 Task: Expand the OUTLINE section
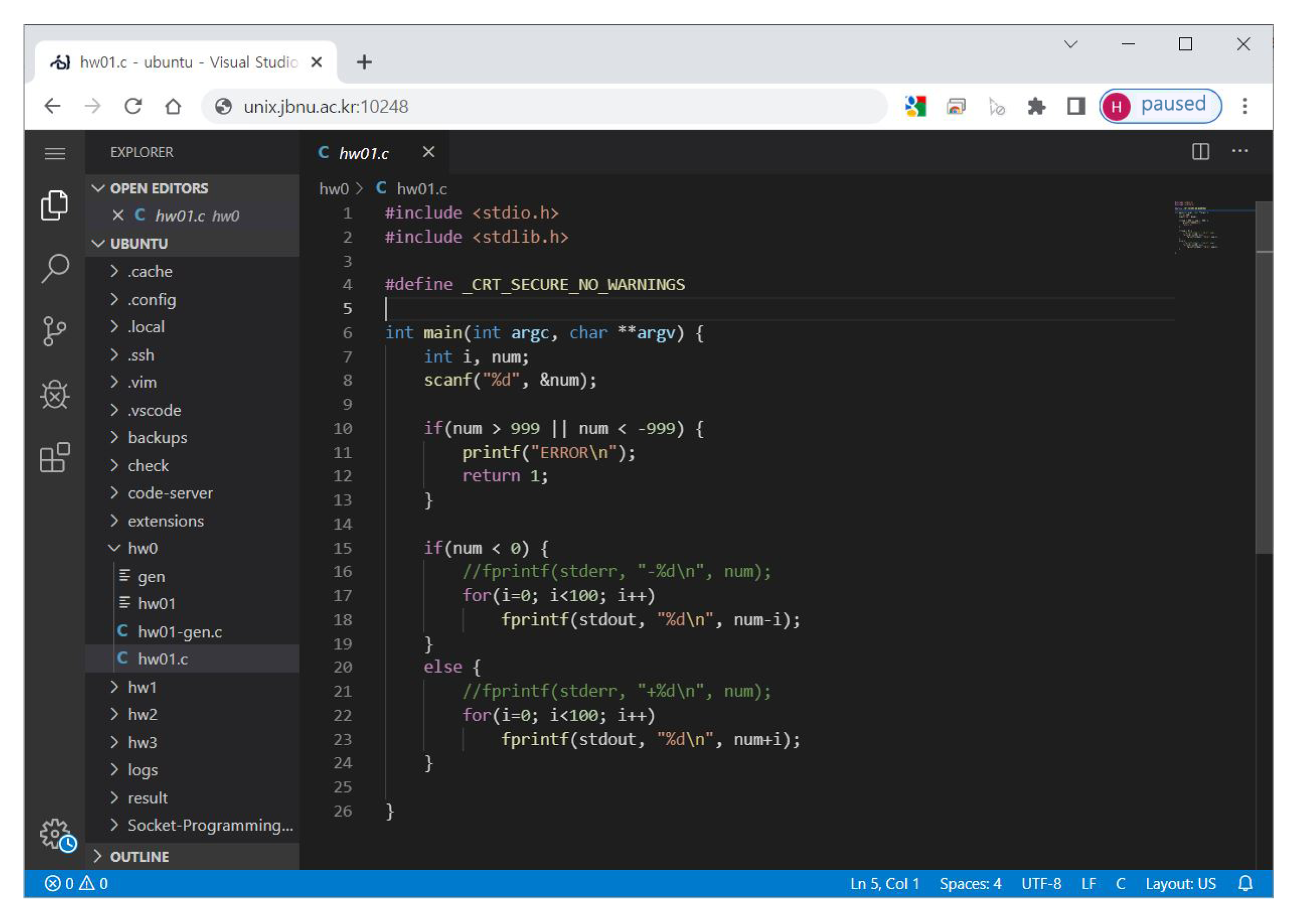point(140,856)
